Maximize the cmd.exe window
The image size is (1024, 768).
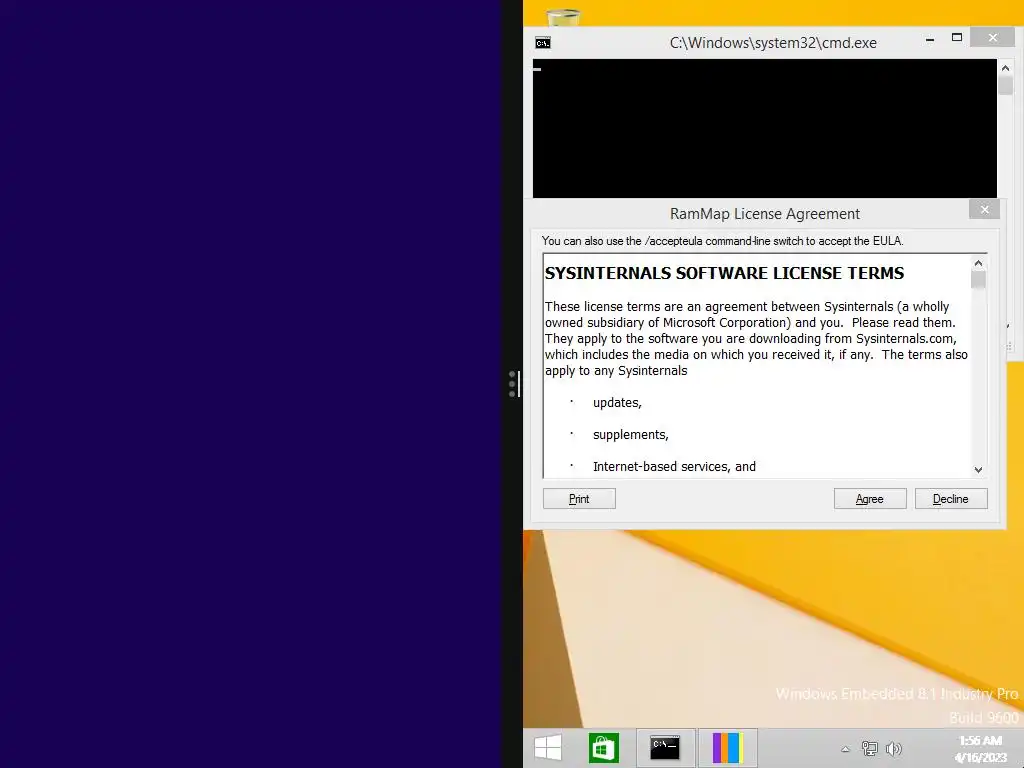[957, 38]
